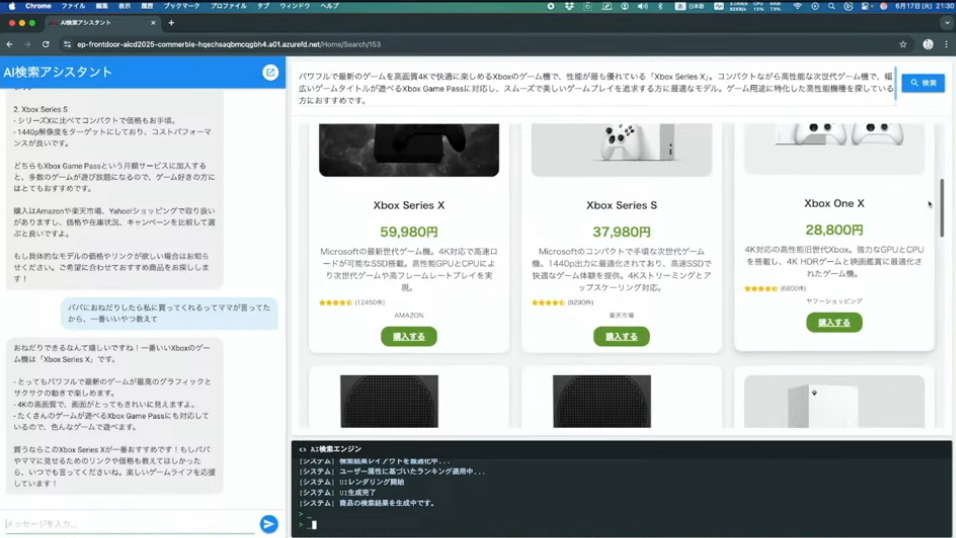Click the ヤフーショッピング store label
The height and width of the screenshot is (538, 956).
[x=834, y=301]
